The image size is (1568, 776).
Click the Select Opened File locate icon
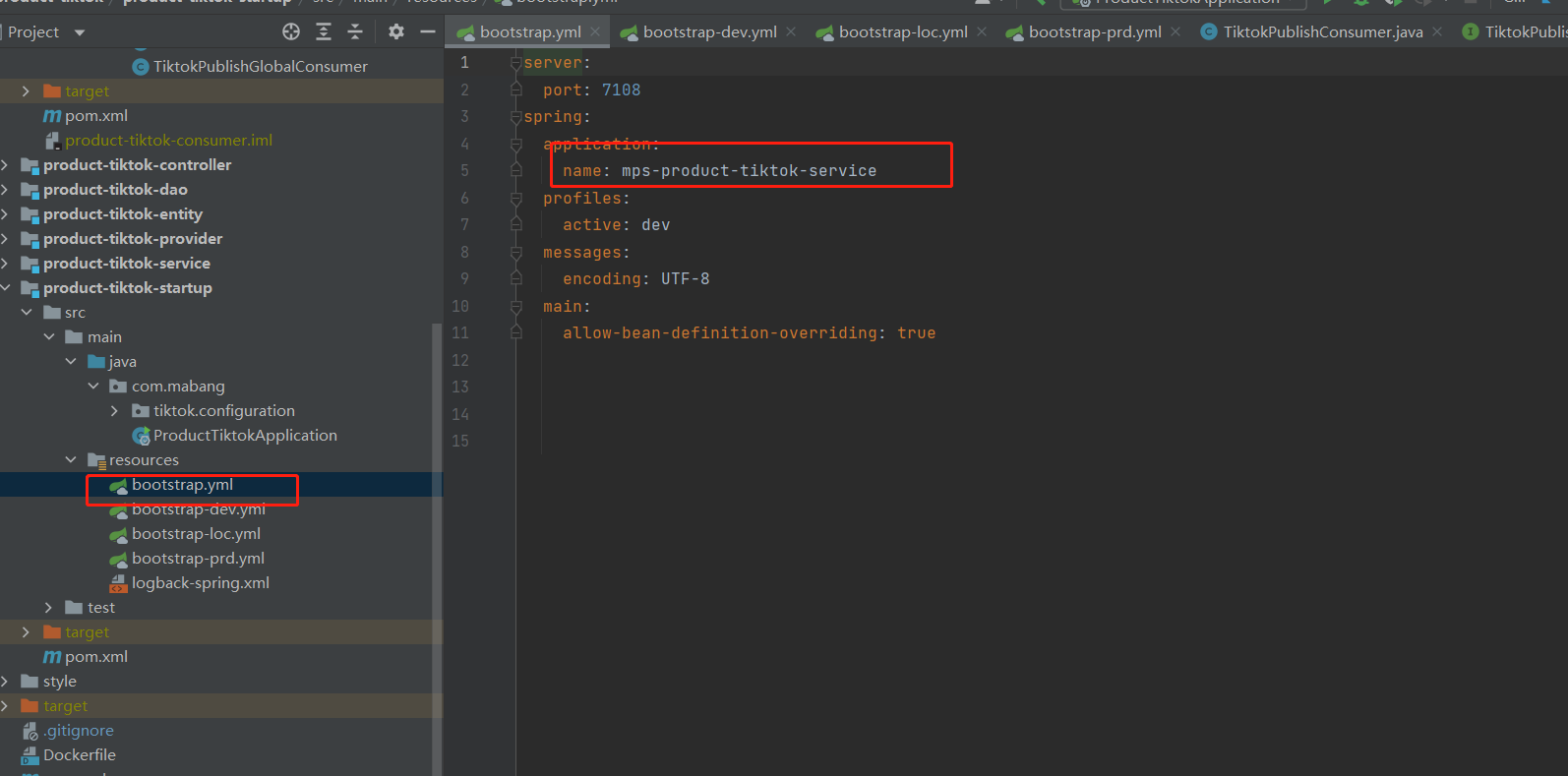coord(291,32)
